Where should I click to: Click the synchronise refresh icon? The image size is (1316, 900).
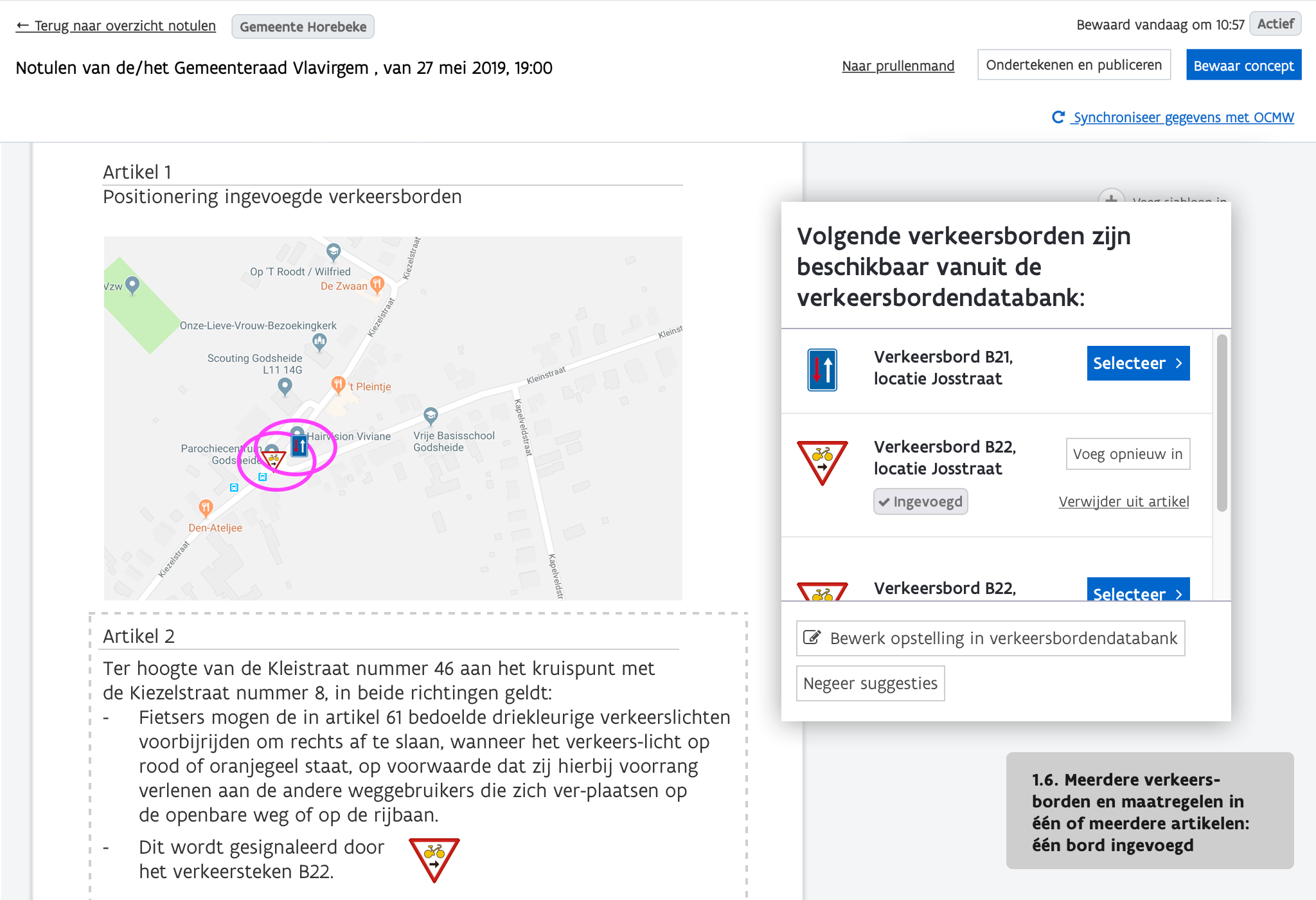pos(1058,117)
